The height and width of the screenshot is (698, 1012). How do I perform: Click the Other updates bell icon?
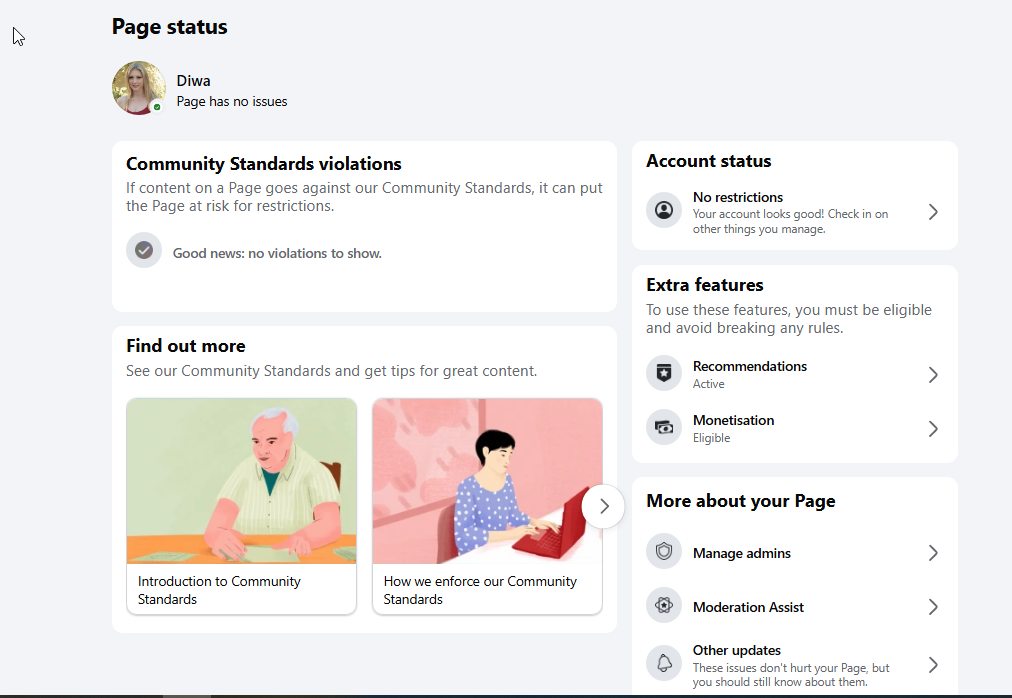click(x=663, y=663)
